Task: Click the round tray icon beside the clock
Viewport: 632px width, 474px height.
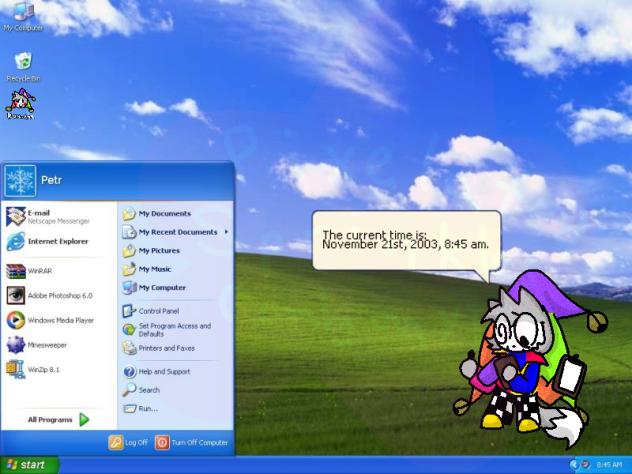Action: (586, 465)
